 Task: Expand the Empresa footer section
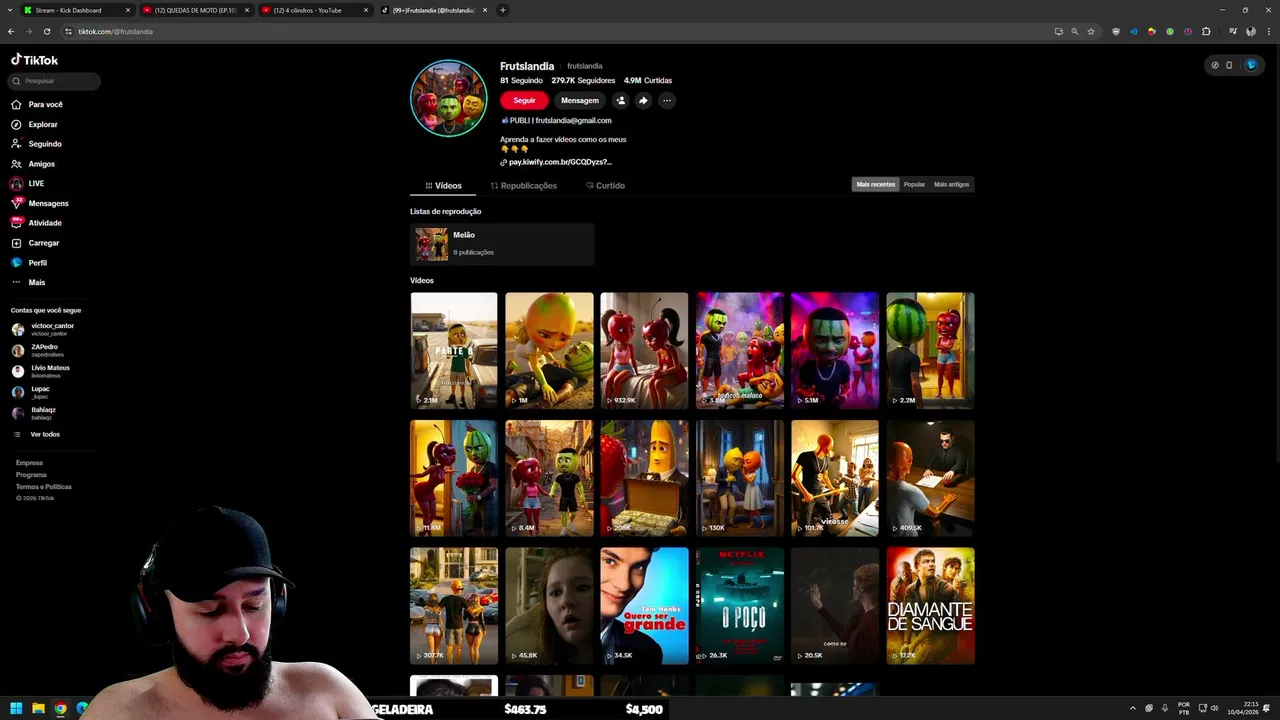coord(29,463)
